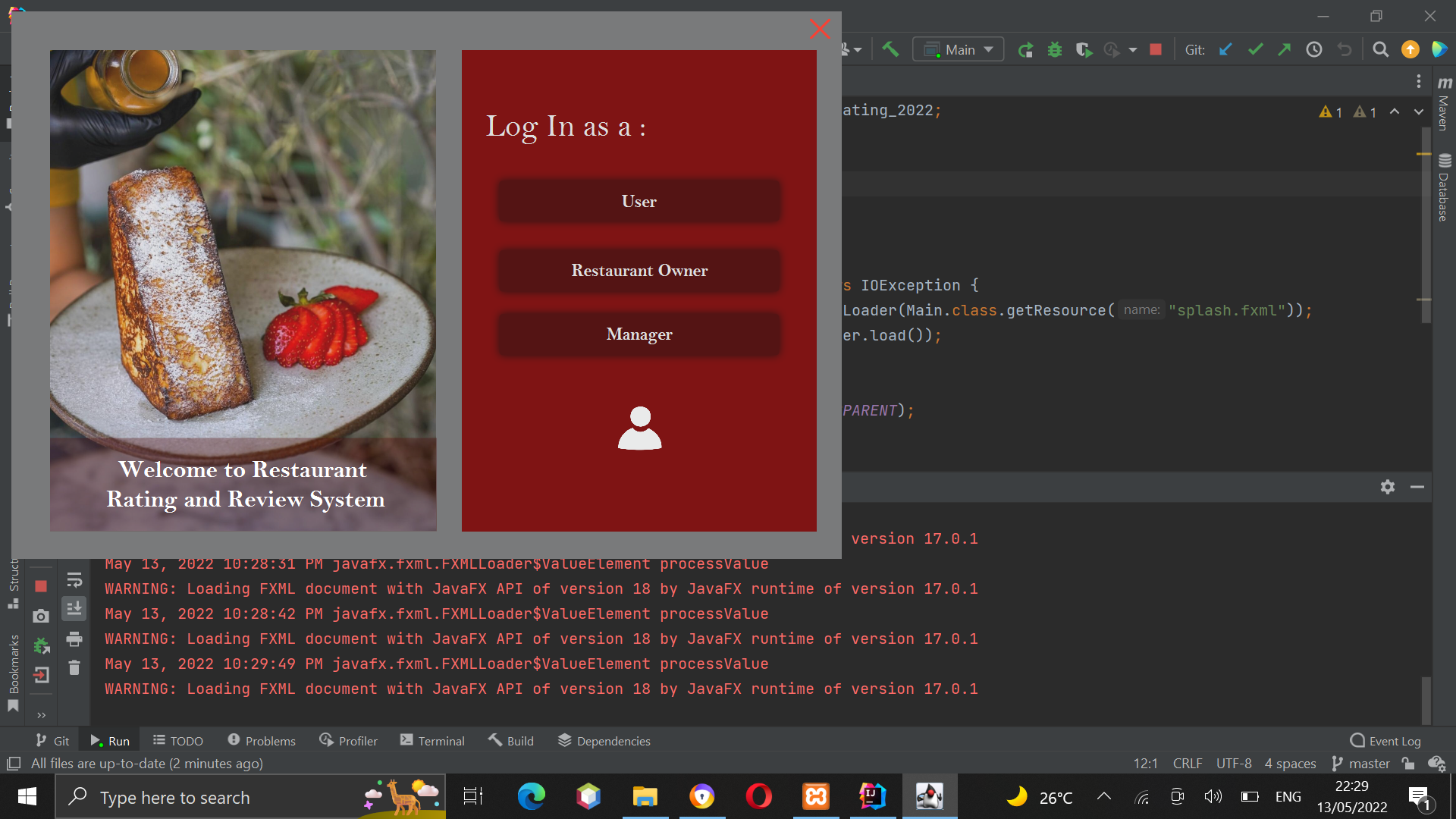Image resolution: width=1456 pixels, height=819 pixels.
Task: Toggle the read-only lock in status bar
Action: [x=1407, y=764]
